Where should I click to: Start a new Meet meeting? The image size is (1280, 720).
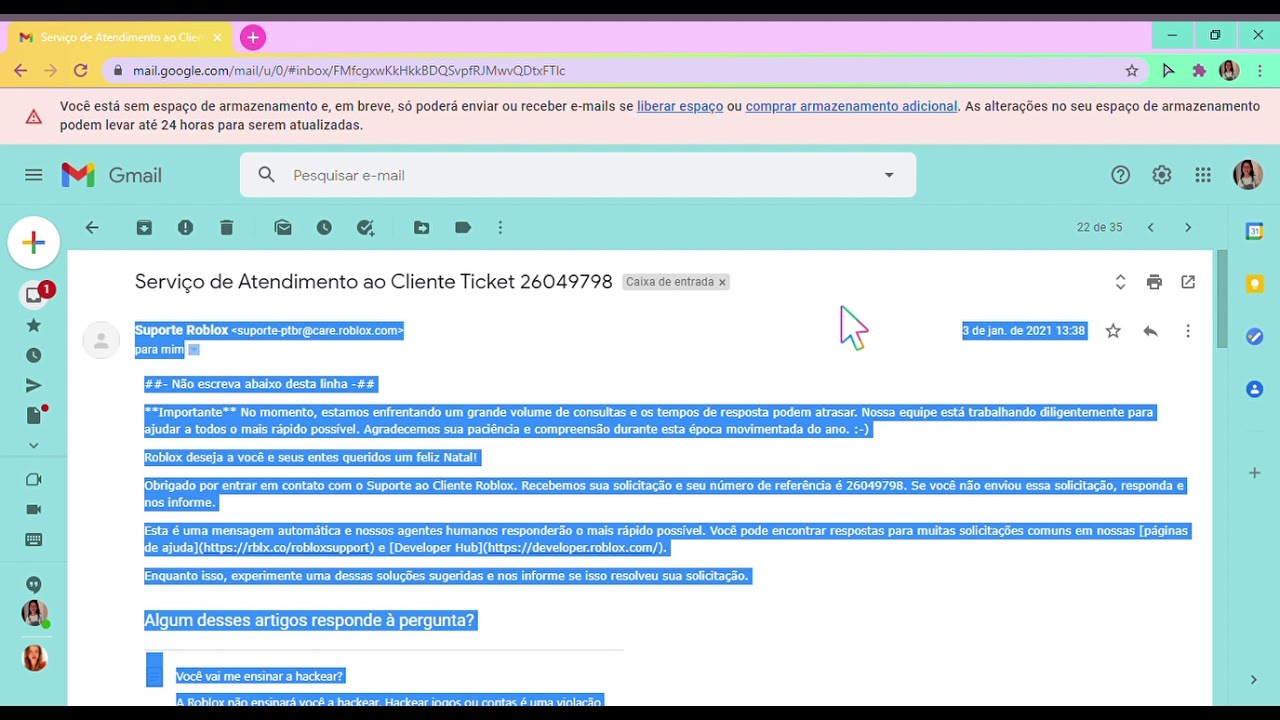pyautogui.click(x=34, y=479)
